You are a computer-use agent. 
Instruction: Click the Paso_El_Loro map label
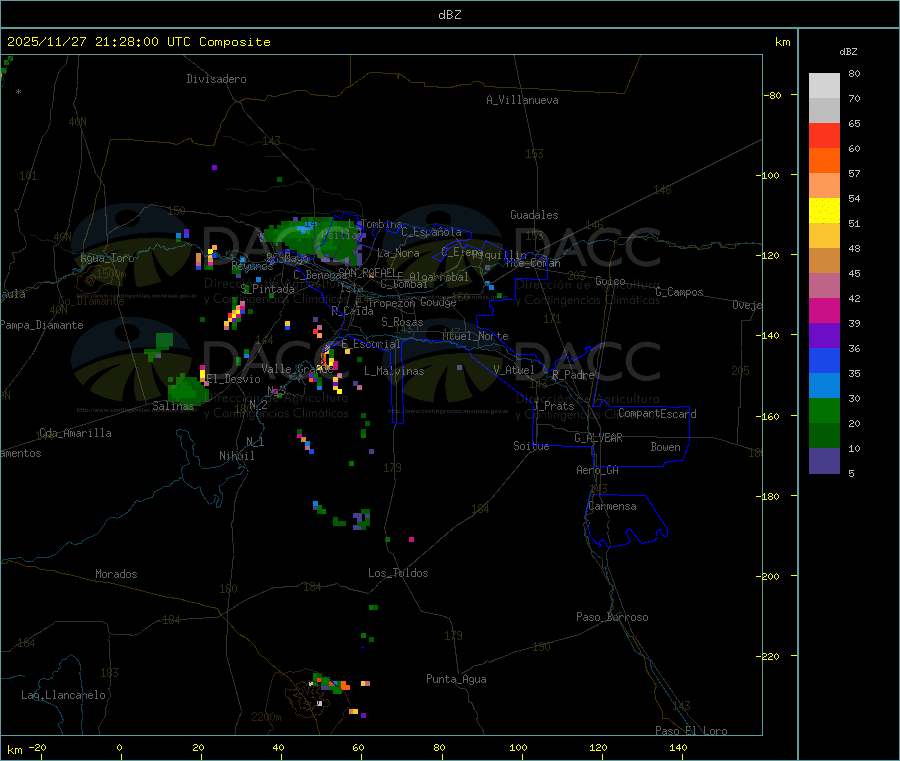point(692,731)
